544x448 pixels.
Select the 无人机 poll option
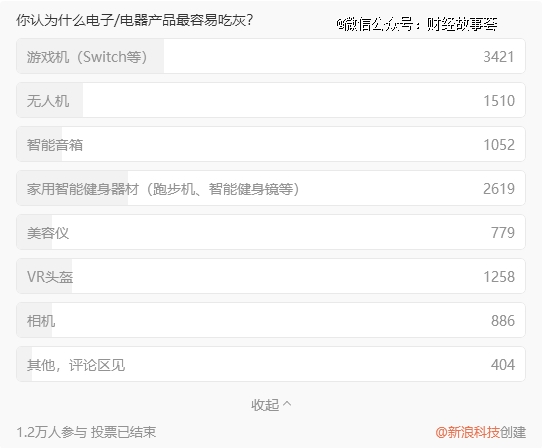(271, 100)
